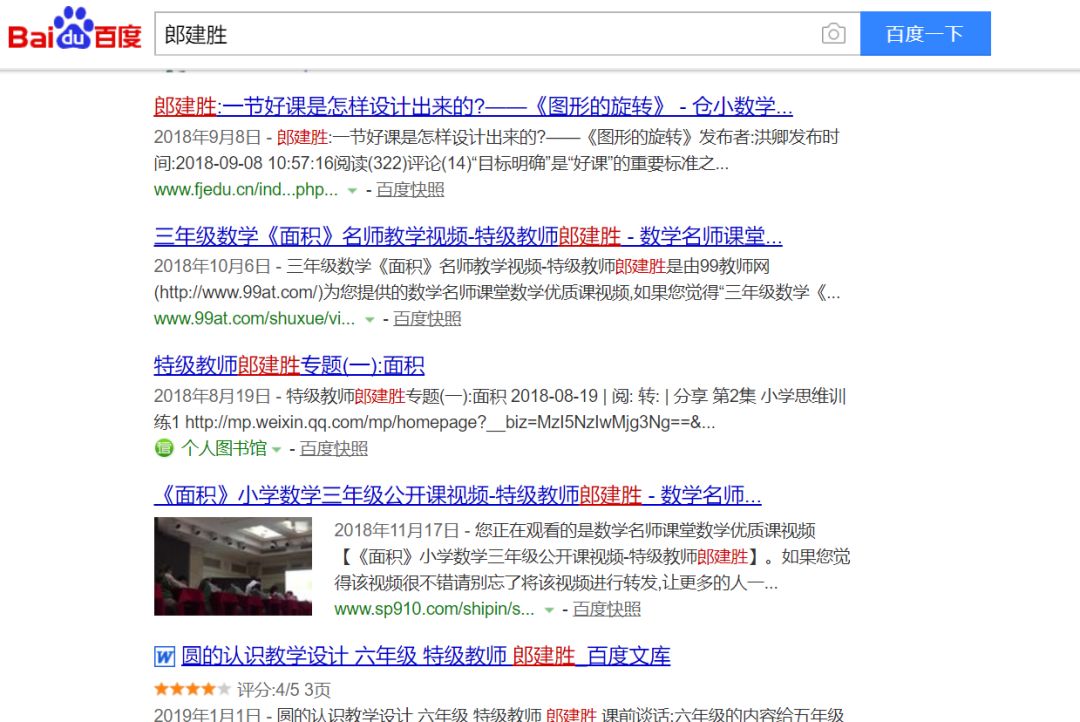Image resolution: width=1080 pixels, height=722 pixels.
Task: Expand dropdown arrow next to www.fjedu.cn URL
Action: tap(352, 191)
